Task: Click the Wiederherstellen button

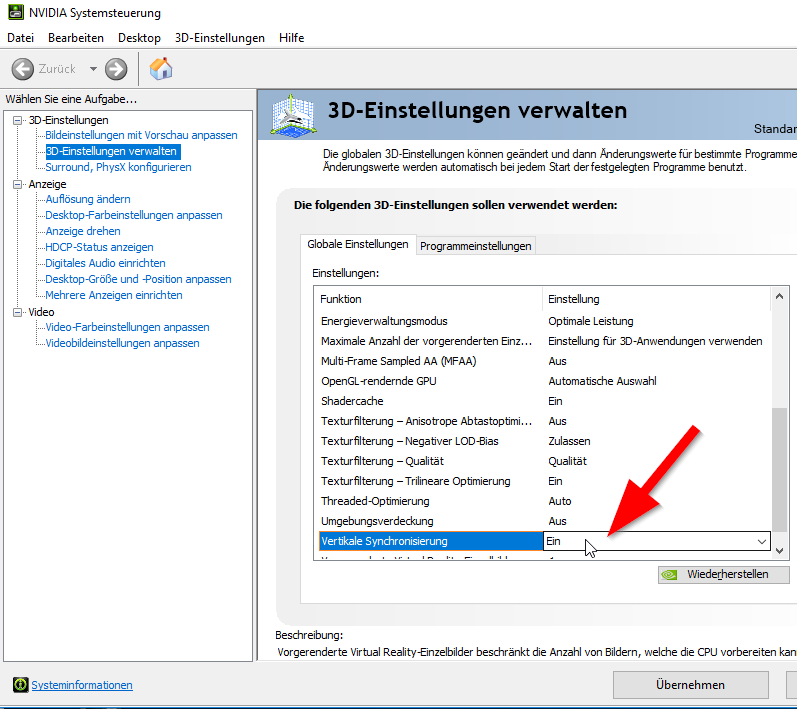Action: 723,575
